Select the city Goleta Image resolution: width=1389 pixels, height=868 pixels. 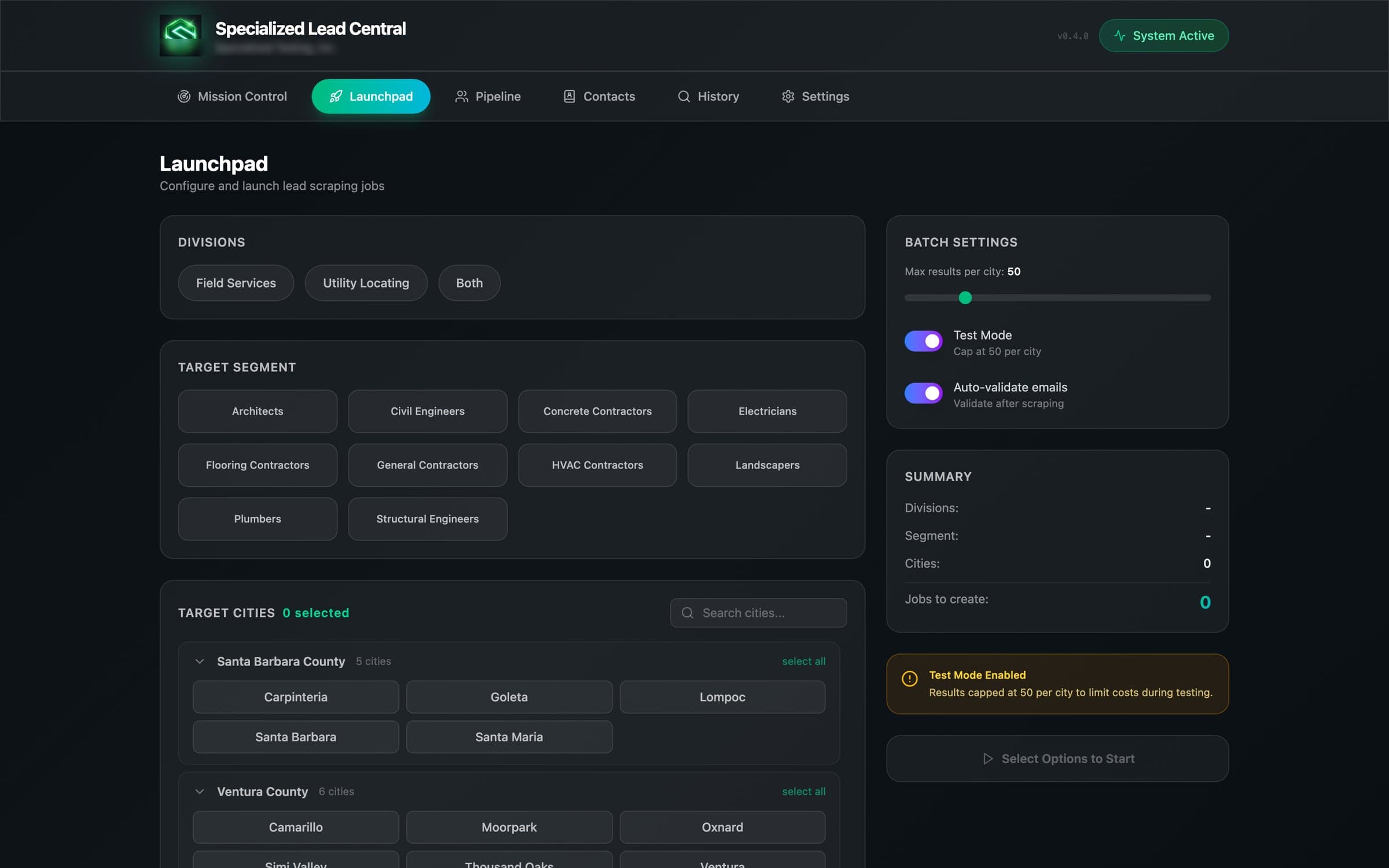(509, 697)
